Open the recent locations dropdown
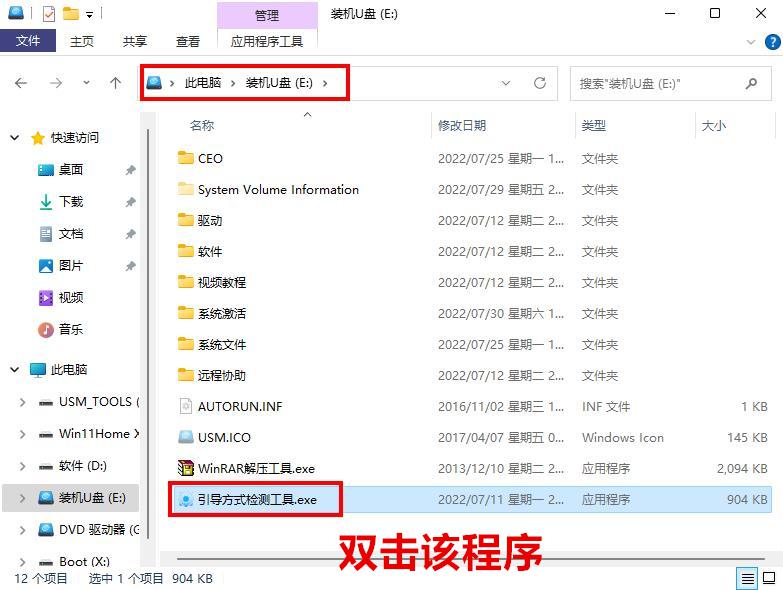The height and width of the screenshot is (590, 783). [x=87, y=83]
